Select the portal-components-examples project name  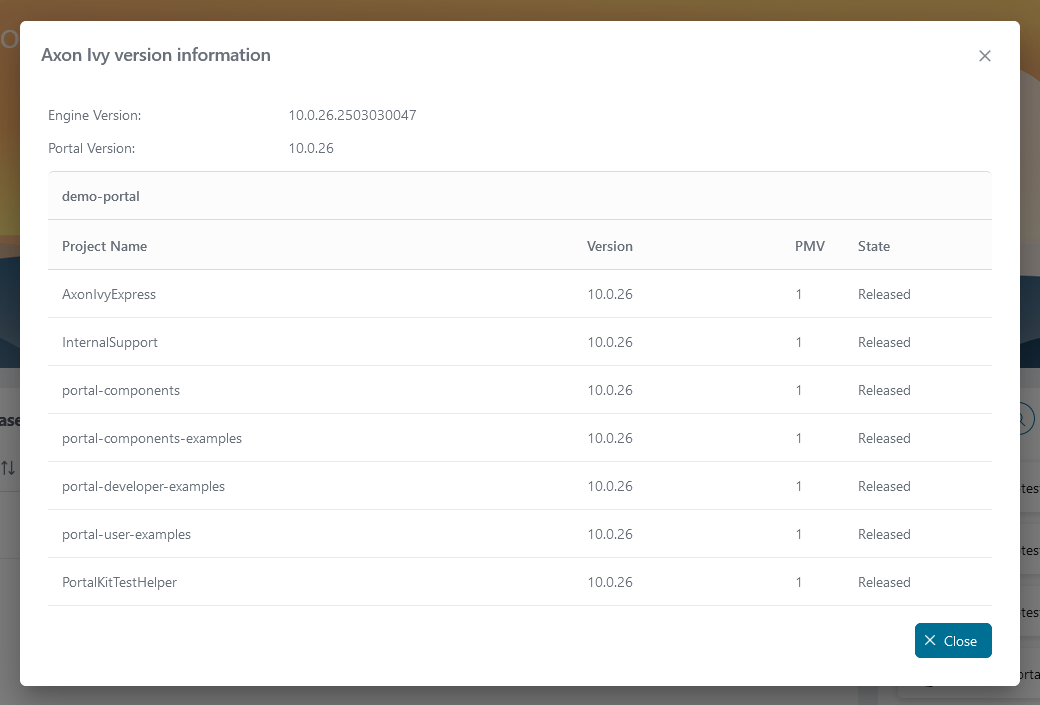[152, 438]
